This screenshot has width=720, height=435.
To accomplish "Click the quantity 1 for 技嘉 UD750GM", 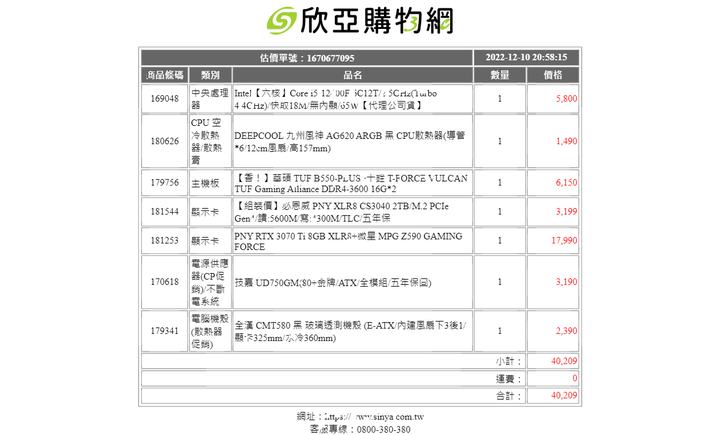I will point(500,282).
